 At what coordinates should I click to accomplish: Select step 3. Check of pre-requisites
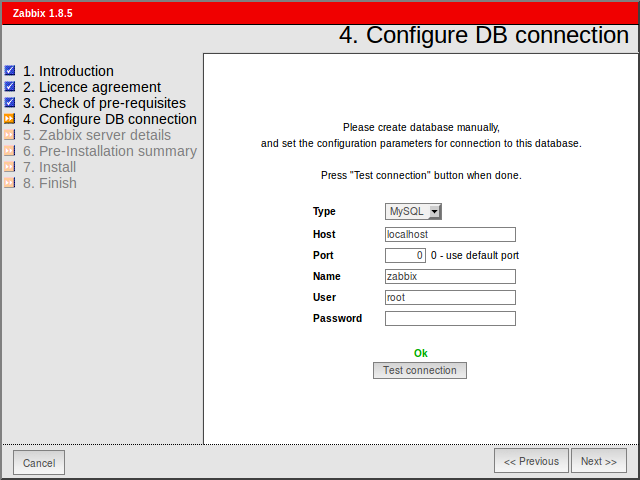coord(104,103)
